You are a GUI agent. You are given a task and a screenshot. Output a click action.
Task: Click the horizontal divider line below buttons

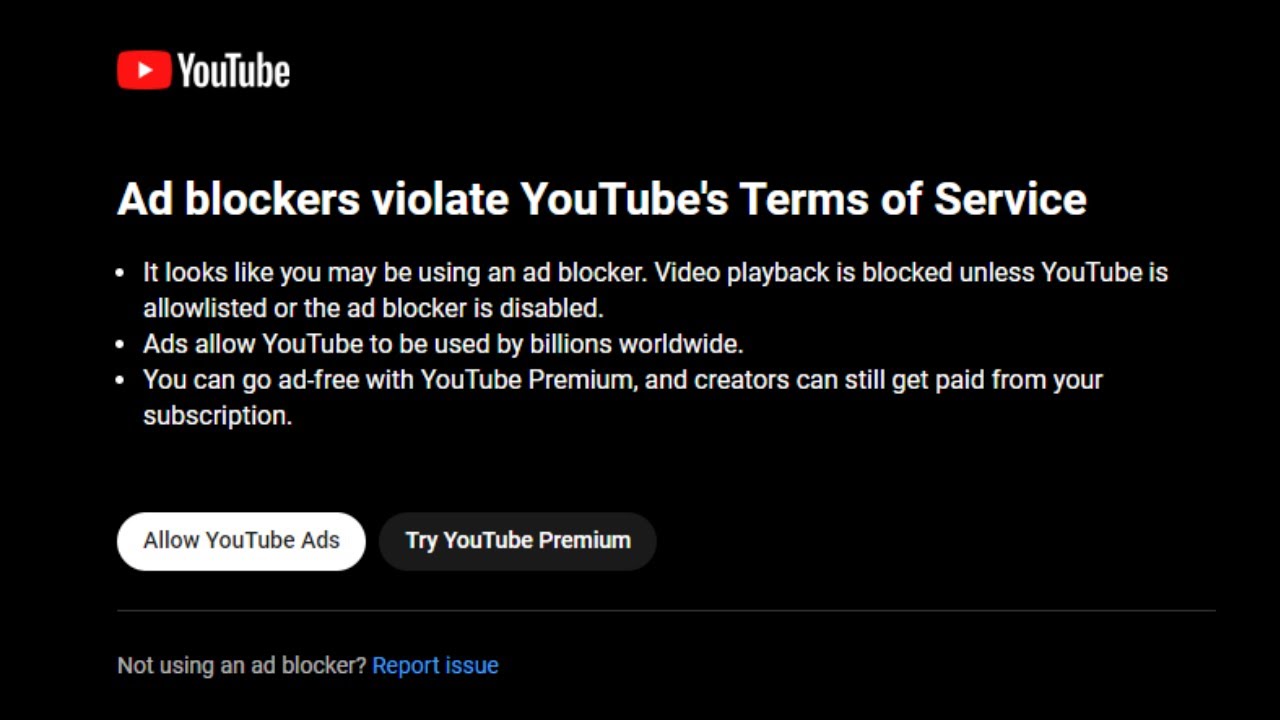pyautogui.click(x=666, y=610)
